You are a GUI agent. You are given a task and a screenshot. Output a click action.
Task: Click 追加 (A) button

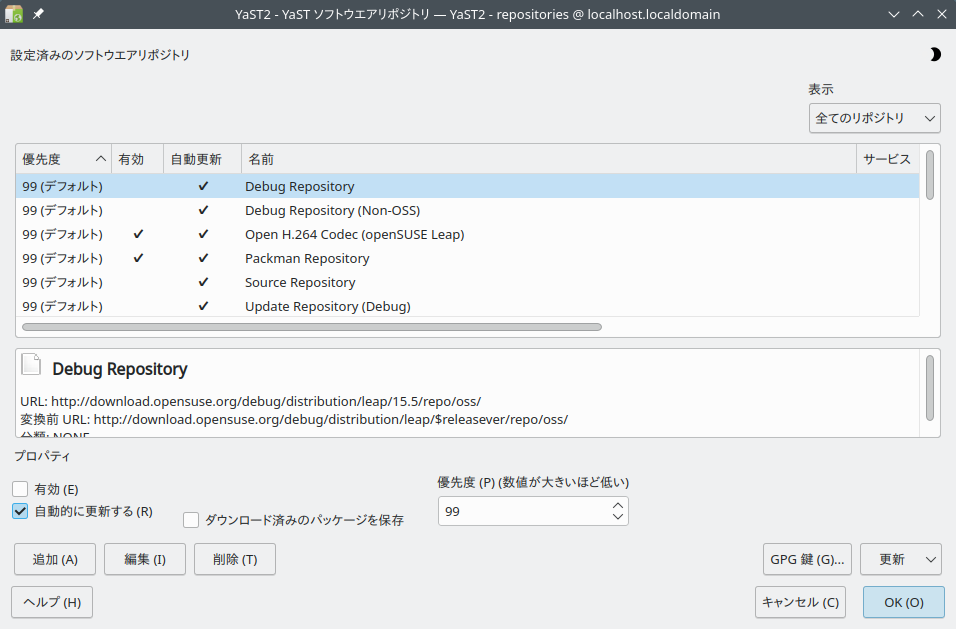(x=55, y=560)
